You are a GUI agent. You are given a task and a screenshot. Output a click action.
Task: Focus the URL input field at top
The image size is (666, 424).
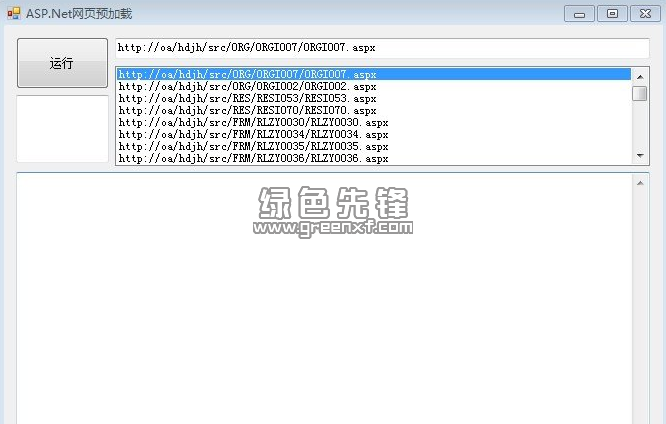tap(382, 48)
